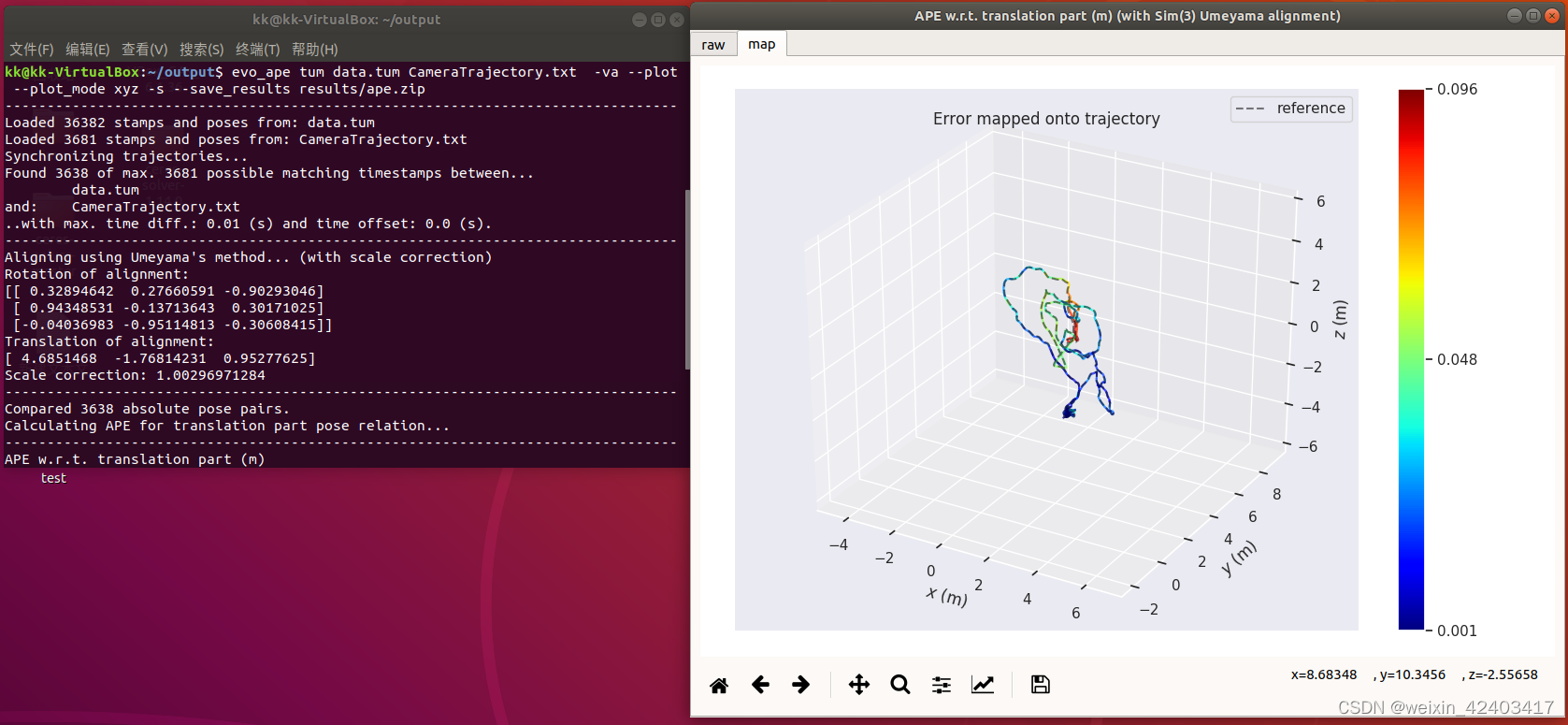The image size is (1568, 725).
Task: Reset plot view with Home icon
Action: 719,685
